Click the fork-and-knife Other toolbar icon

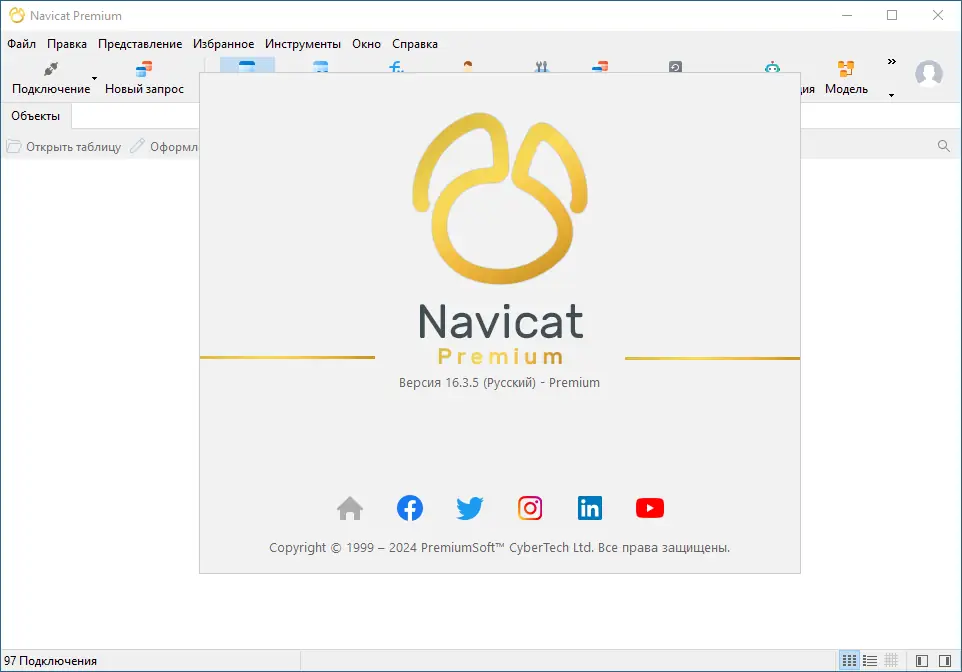coord(541,66)
